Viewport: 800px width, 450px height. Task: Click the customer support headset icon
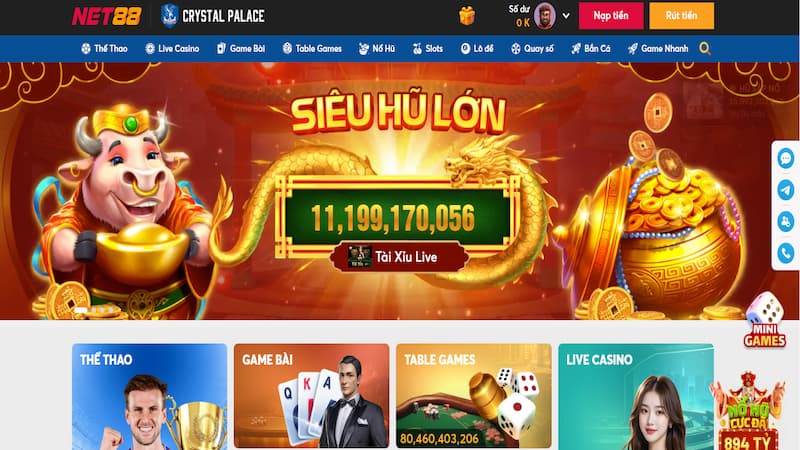[786, 222]
